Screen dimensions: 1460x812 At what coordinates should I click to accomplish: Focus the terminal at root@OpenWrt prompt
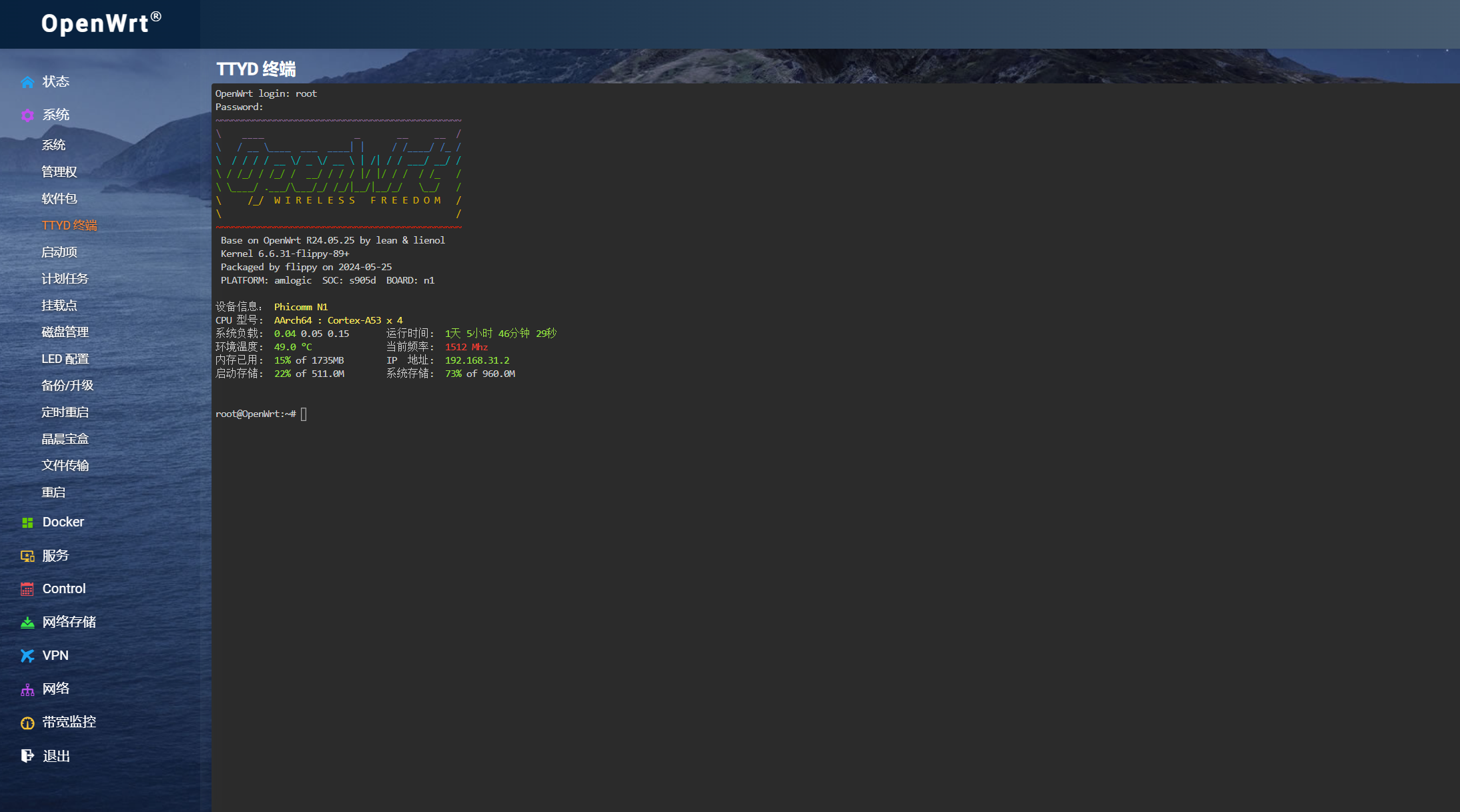point(304,414)
